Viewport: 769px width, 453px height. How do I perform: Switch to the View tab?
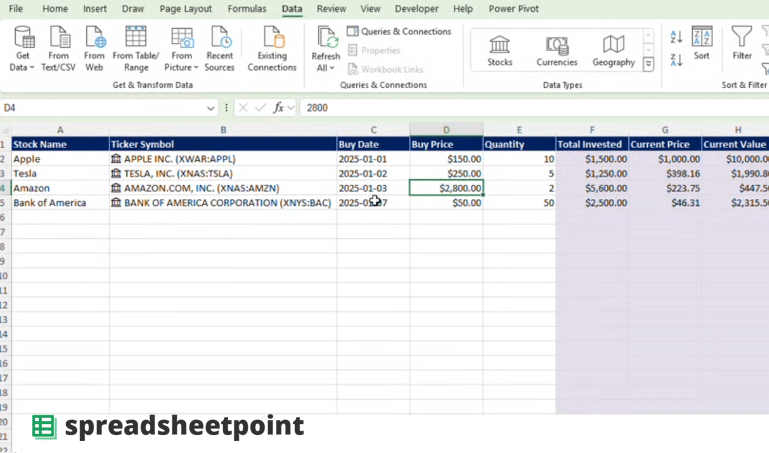point(370,9)
